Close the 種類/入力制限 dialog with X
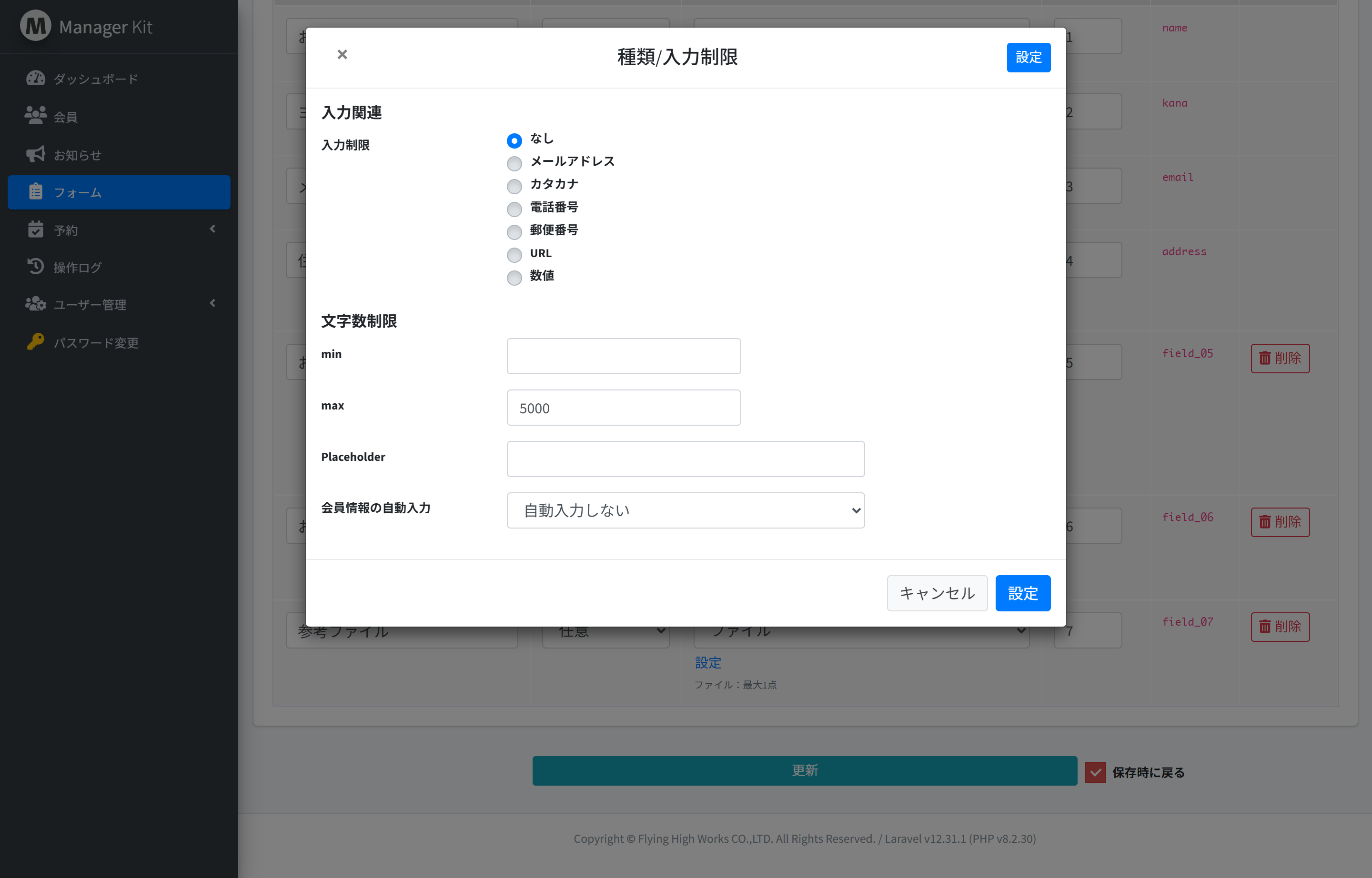1372x878 pixels. [343, 54]
